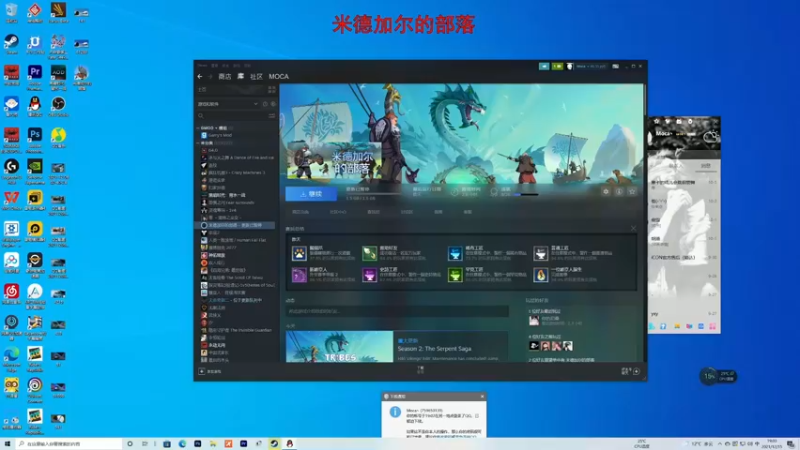The image size is (800, 450).
Task: Open the QQ penguin taskbar icon
Action: (289, 444)
